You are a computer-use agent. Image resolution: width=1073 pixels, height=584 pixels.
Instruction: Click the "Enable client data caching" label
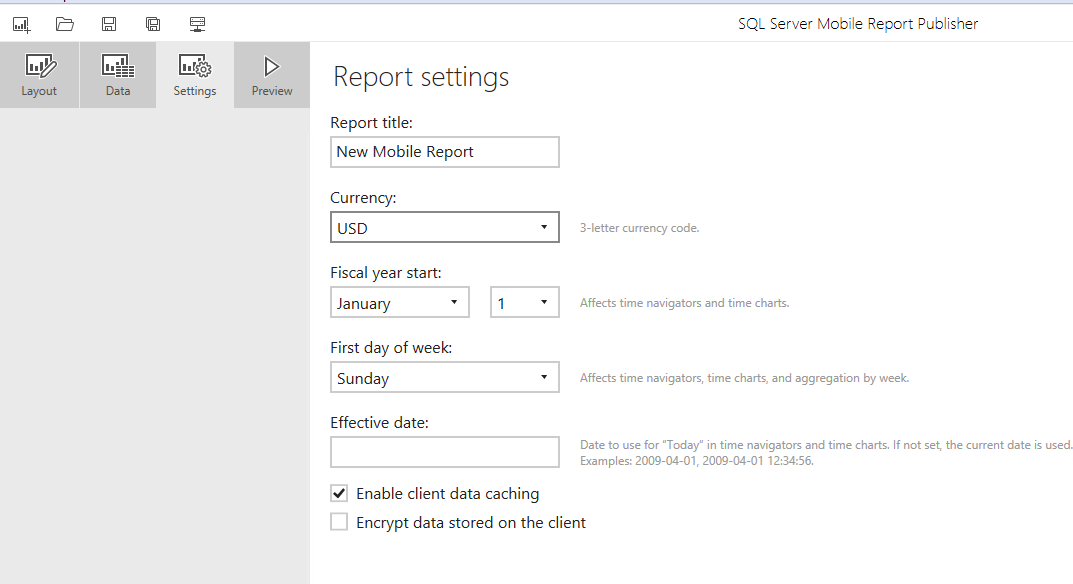pyautogui.click(x=447, y=493)
